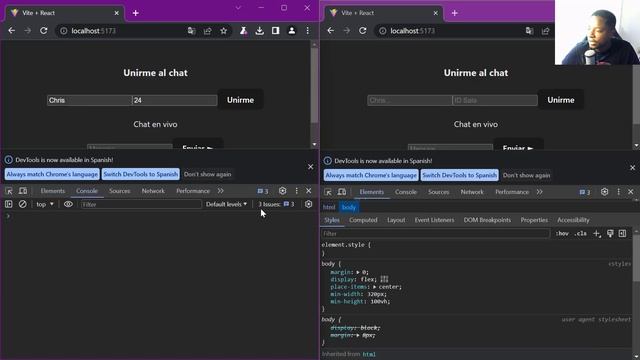
Task: Open new tab in right browser
Action: click(x=455, y=13)
